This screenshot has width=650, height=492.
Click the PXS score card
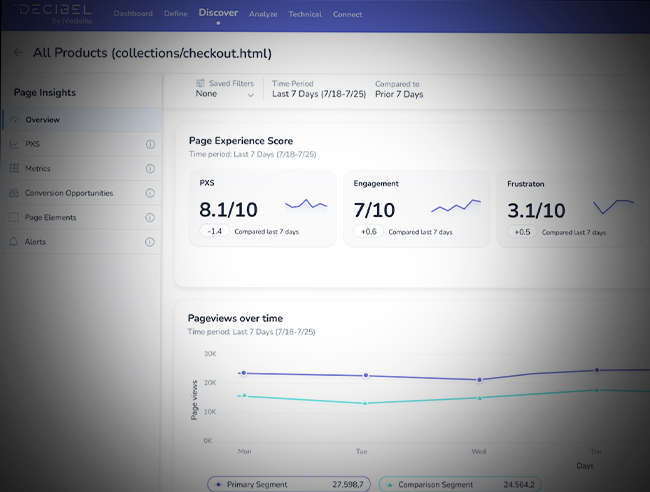262,208
